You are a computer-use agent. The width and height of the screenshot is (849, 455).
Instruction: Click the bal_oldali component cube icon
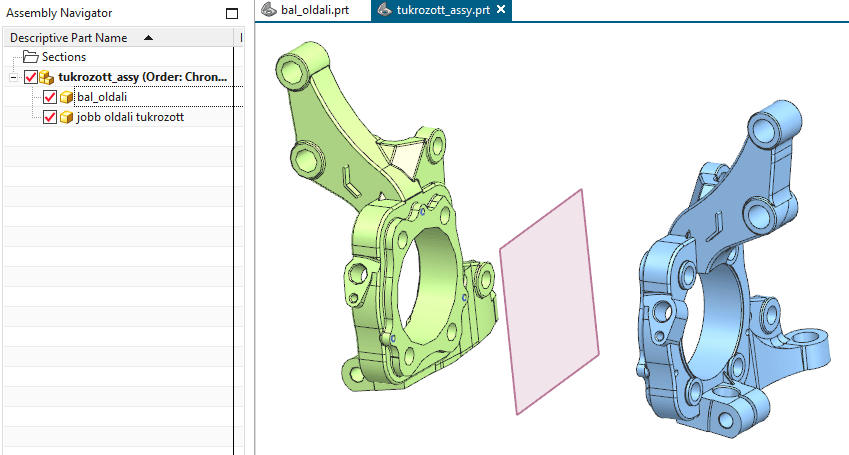pyautogui.click(x=67, y=98)
